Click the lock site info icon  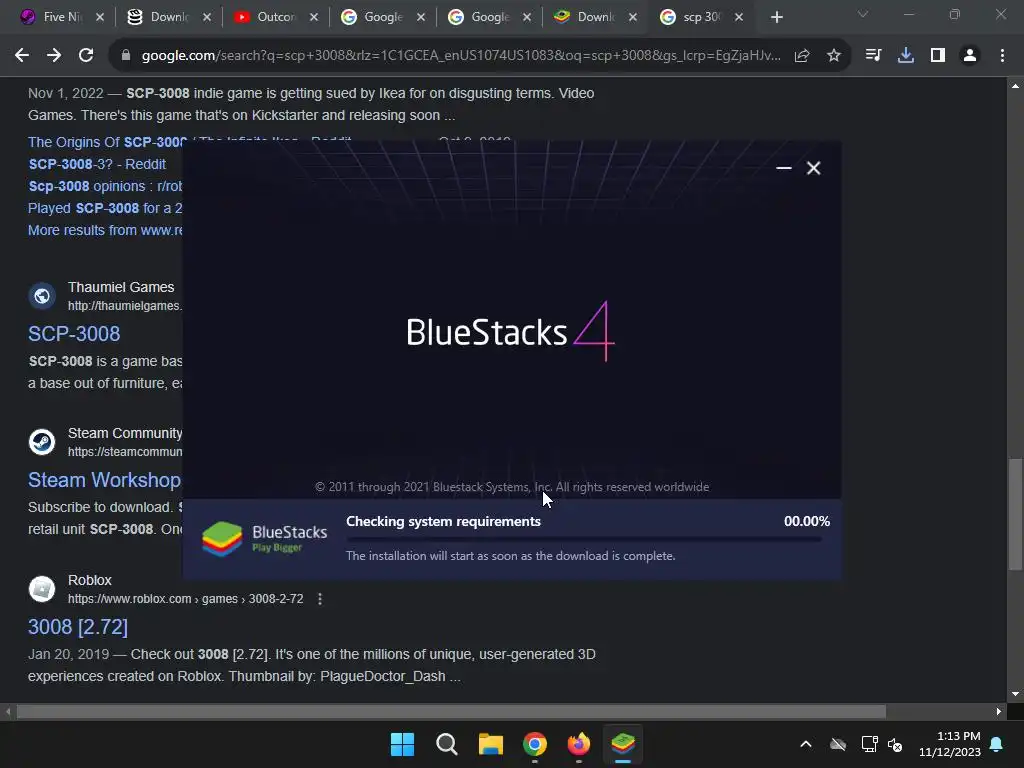tap(126, 56)
